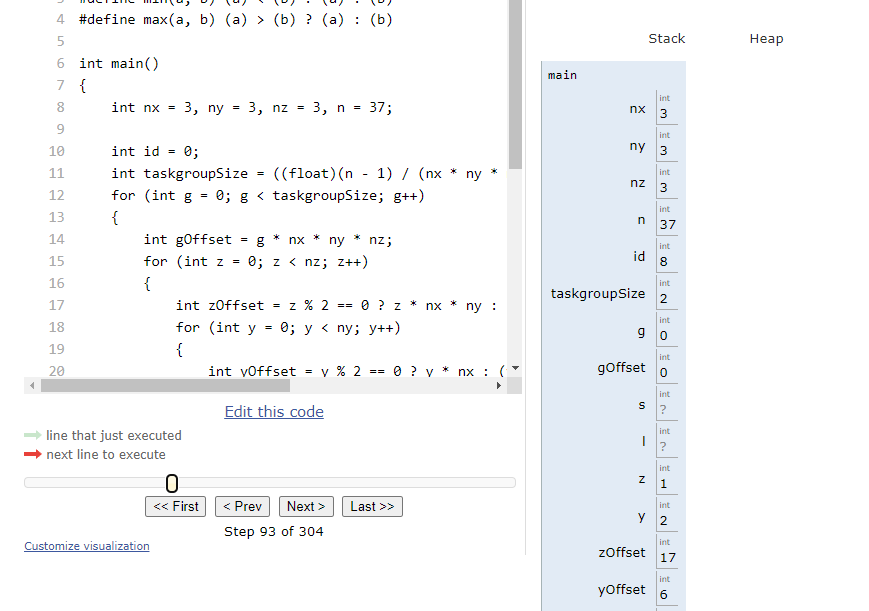Select the 'main' stack frame label
The height and width of the screenshot is (611, 869).
click(x=562, y=75)
